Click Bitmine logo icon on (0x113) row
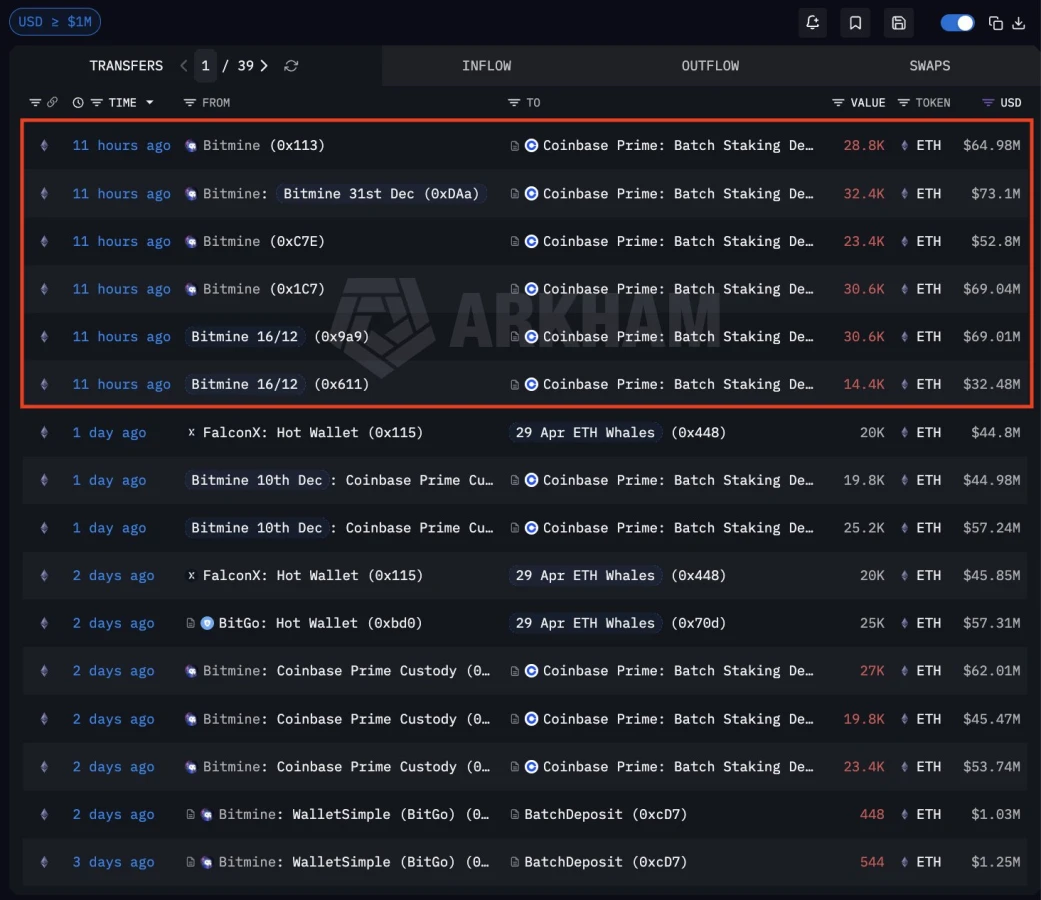1041x900 pixels. pos(191,146)
